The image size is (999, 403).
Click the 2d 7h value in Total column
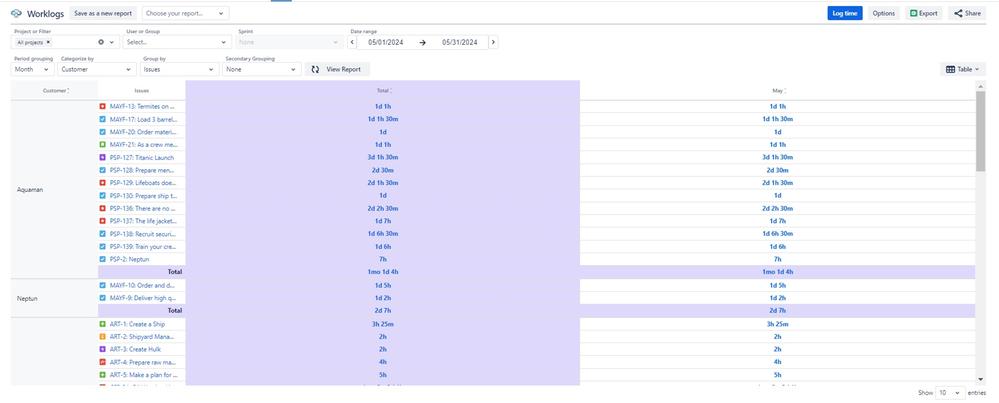[x=383, y=311]
